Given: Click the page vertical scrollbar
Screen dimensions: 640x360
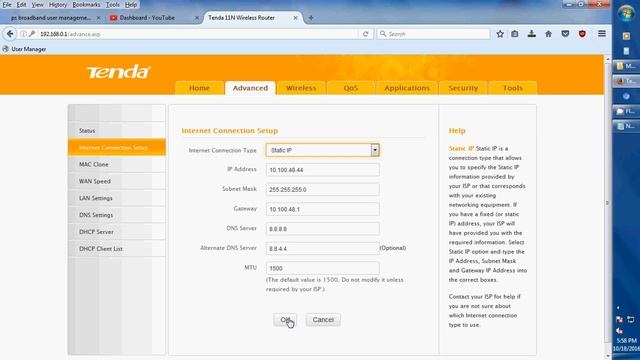Looking at the screenshot, I should (607, 202).
